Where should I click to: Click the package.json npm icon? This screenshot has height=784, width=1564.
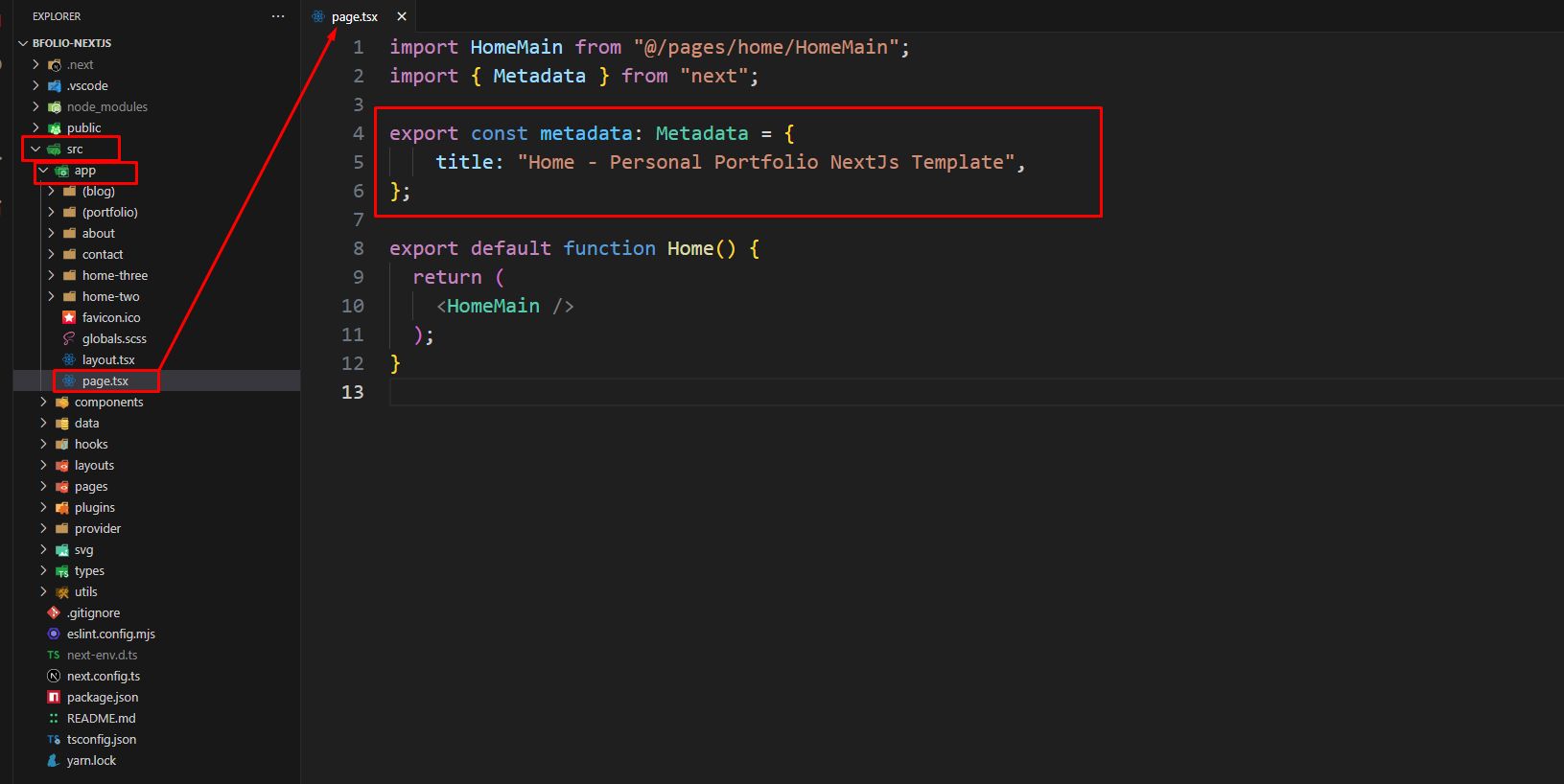tap(54, 697)
